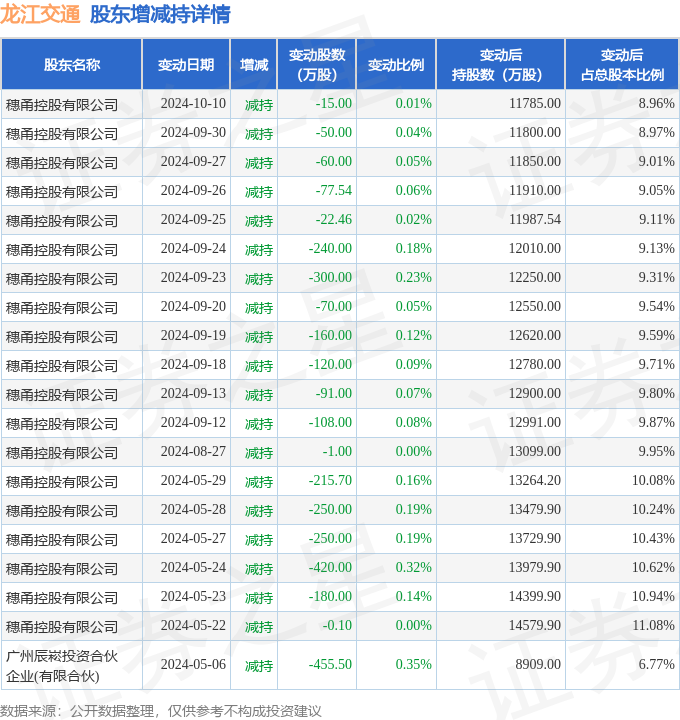The height and width of the screenshot is (720, 680).
Task: Click 穗甬控股有限公司 in the 2024-05-22 row
Action: click(62, 626)
